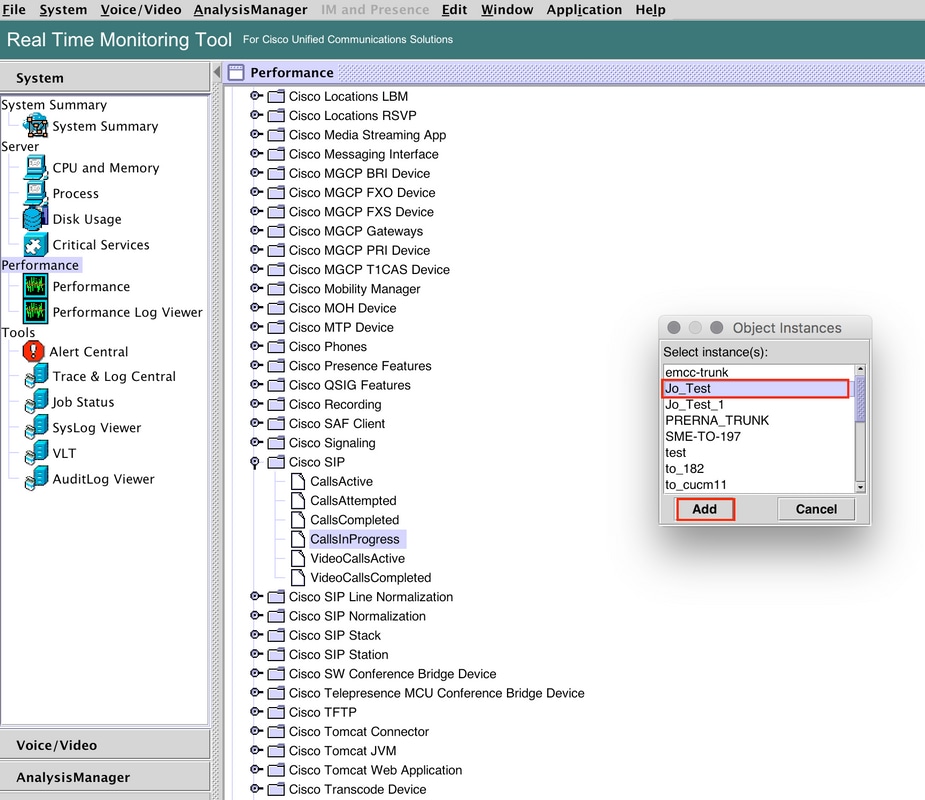Viewport: 925px width, 800px height.
Task: Select the CallsInProgress counter
Action: click(x=355, y=539)
